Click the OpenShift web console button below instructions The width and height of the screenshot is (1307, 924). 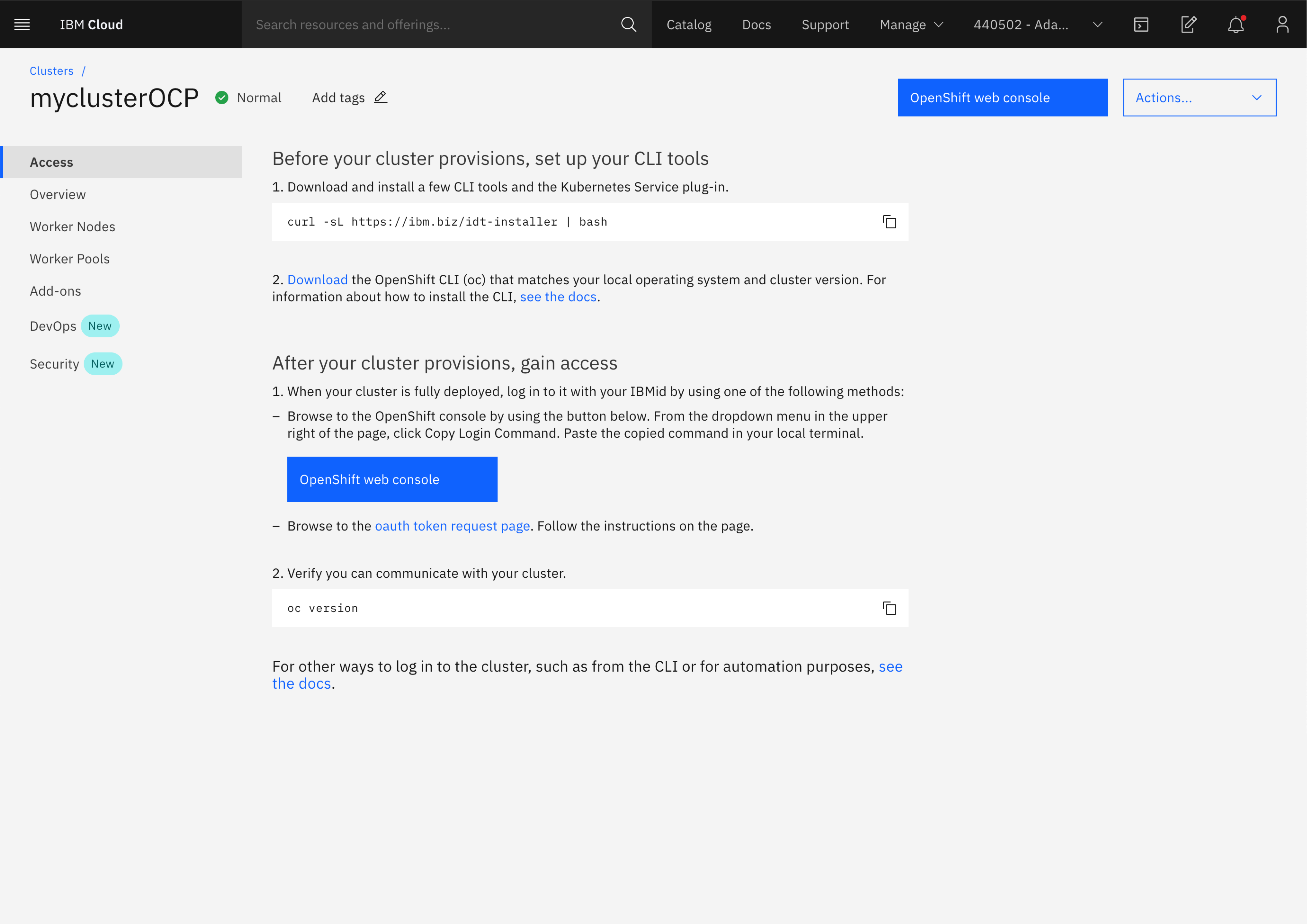coord(392,479)
